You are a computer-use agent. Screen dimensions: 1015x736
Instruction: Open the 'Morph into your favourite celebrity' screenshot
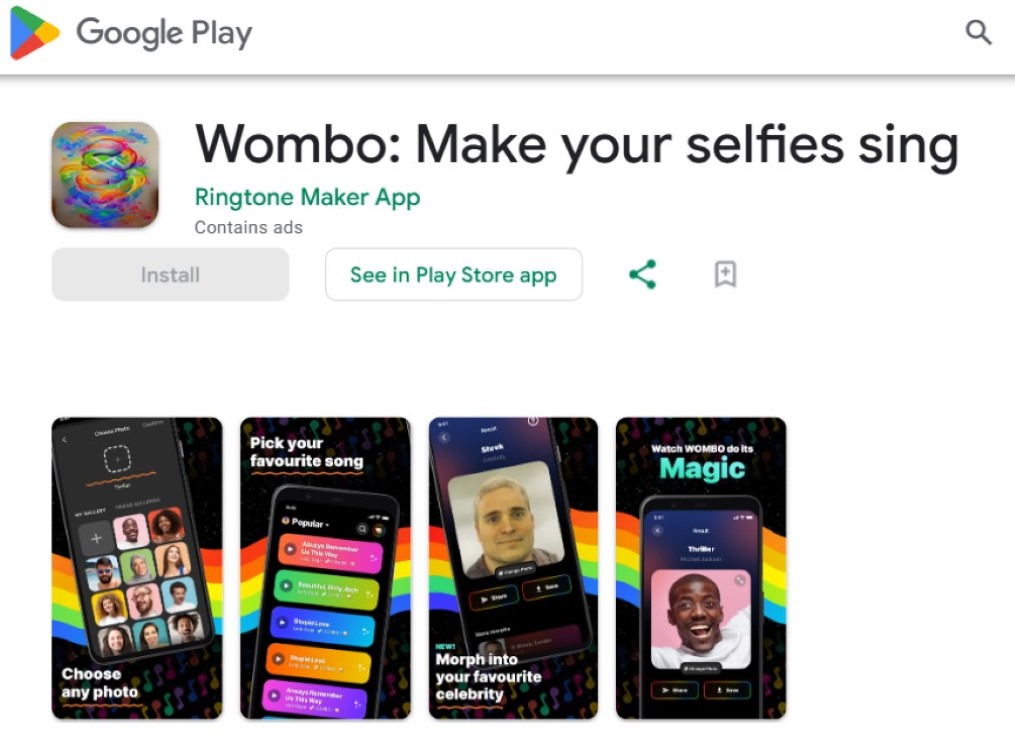coord(513,568)
